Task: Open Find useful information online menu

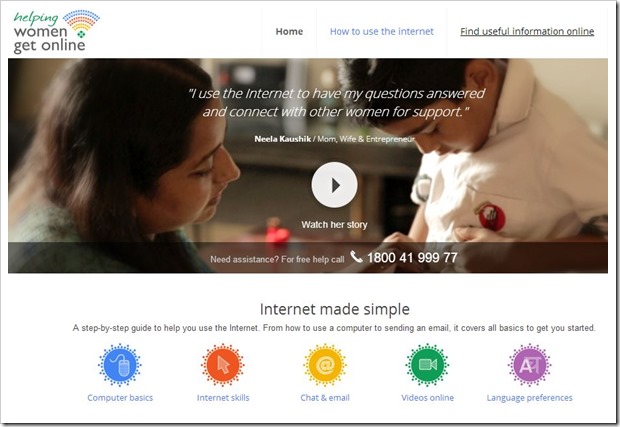Action: click(x=527, y=31)
